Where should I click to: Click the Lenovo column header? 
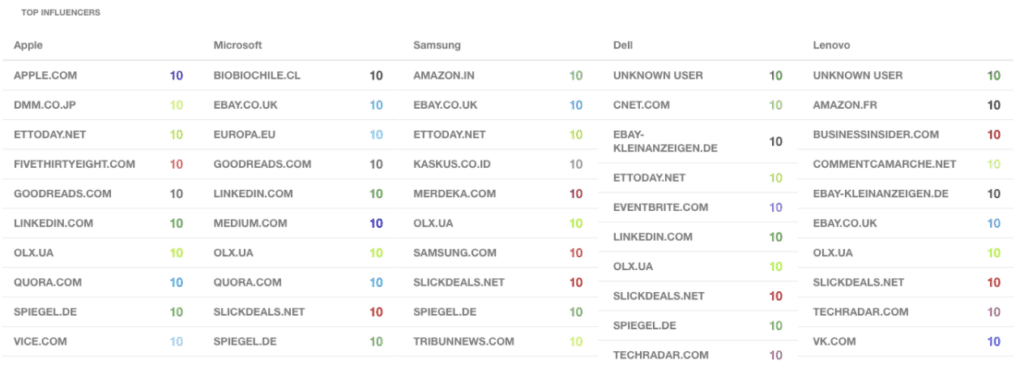pyautogui.click(x=831, y=45)
